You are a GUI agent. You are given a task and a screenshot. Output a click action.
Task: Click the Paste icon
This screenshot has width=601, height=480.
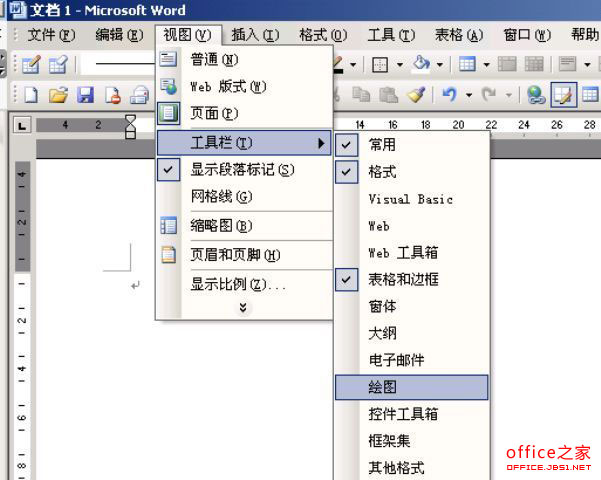click(x=388, y=94)
